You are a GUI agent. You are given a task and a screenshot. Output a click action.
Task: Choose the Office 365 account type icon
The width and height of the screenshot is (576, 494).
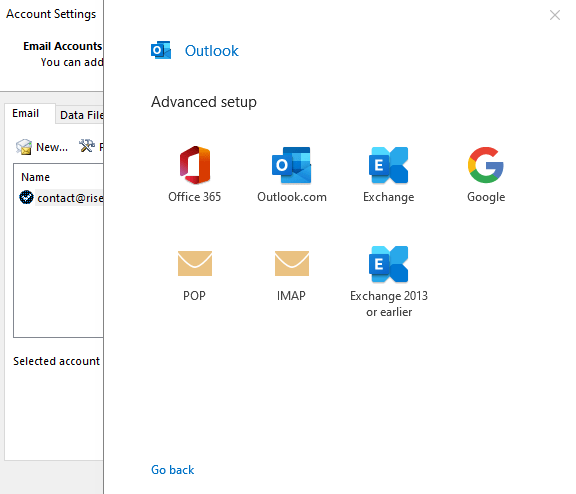point(195,165)
